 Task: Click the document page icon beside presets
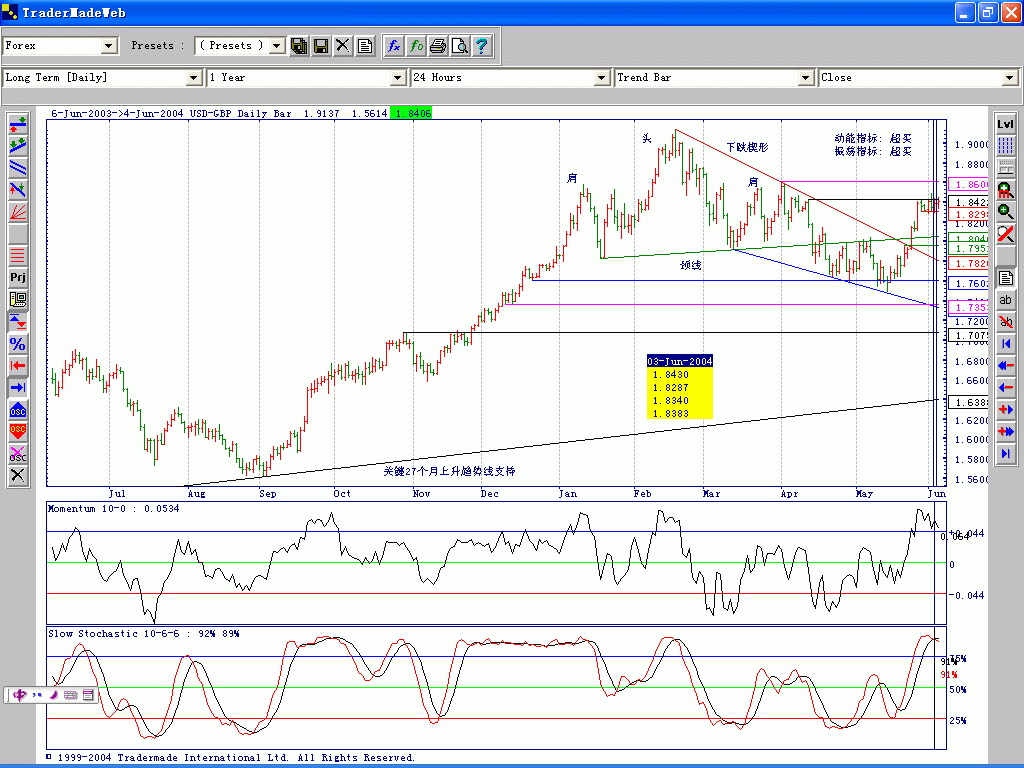tap(364, 46)
